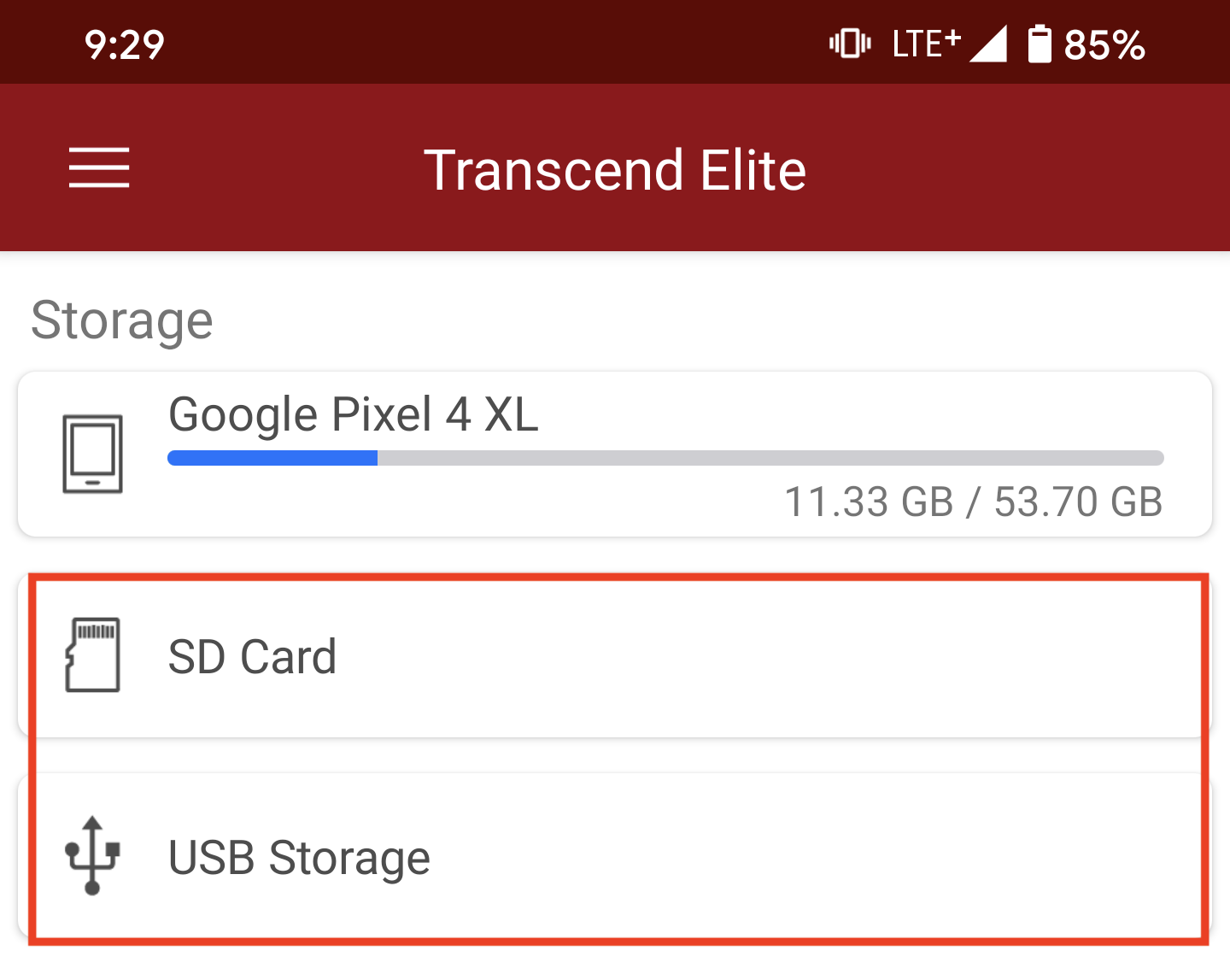The height and width of the screenshot is (980, 1230).
Task: Select the SD Card label text
Action: tap(252, 656)
